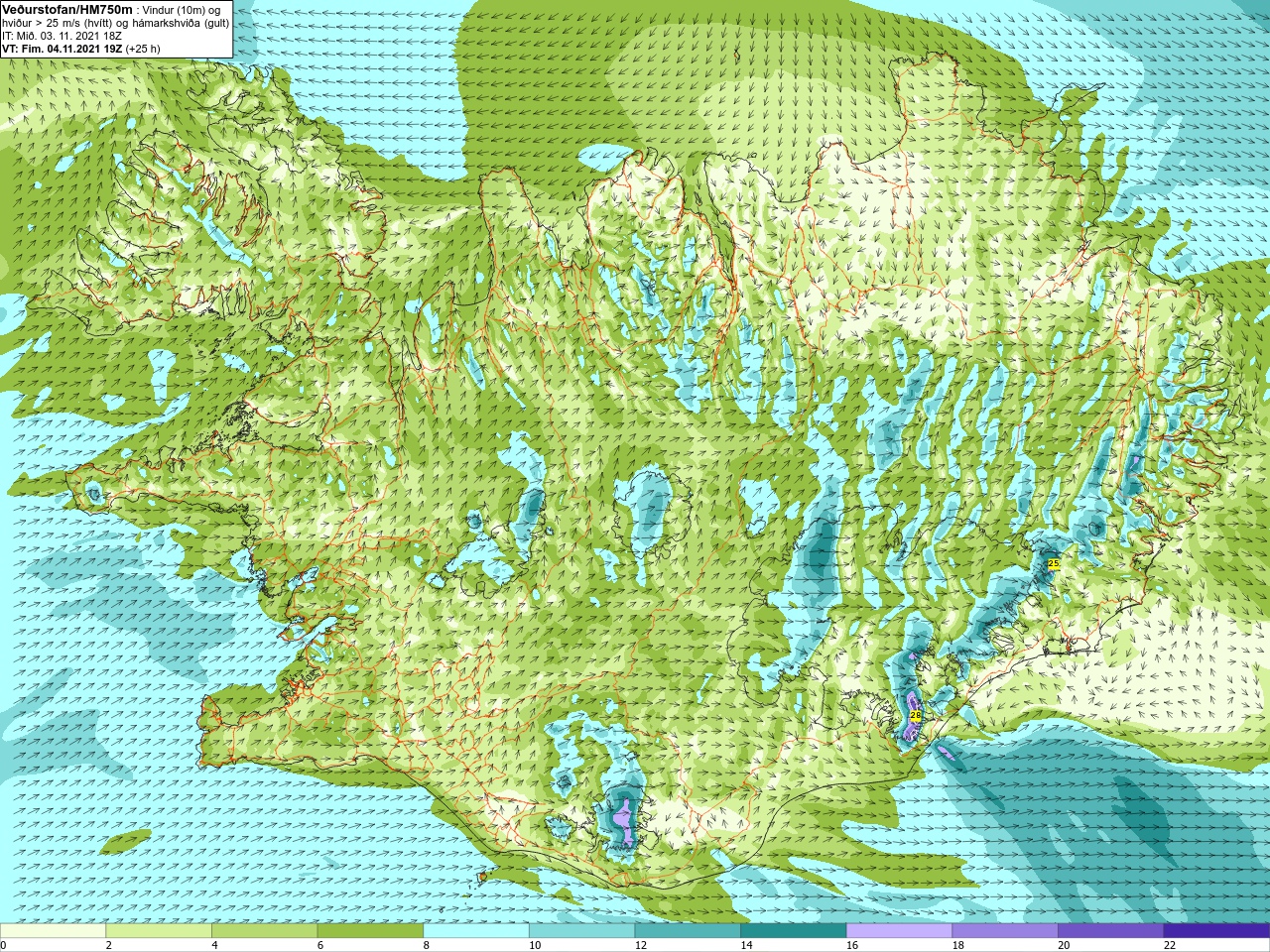Click the yellow '25' gust label on map

(1054, 563)
